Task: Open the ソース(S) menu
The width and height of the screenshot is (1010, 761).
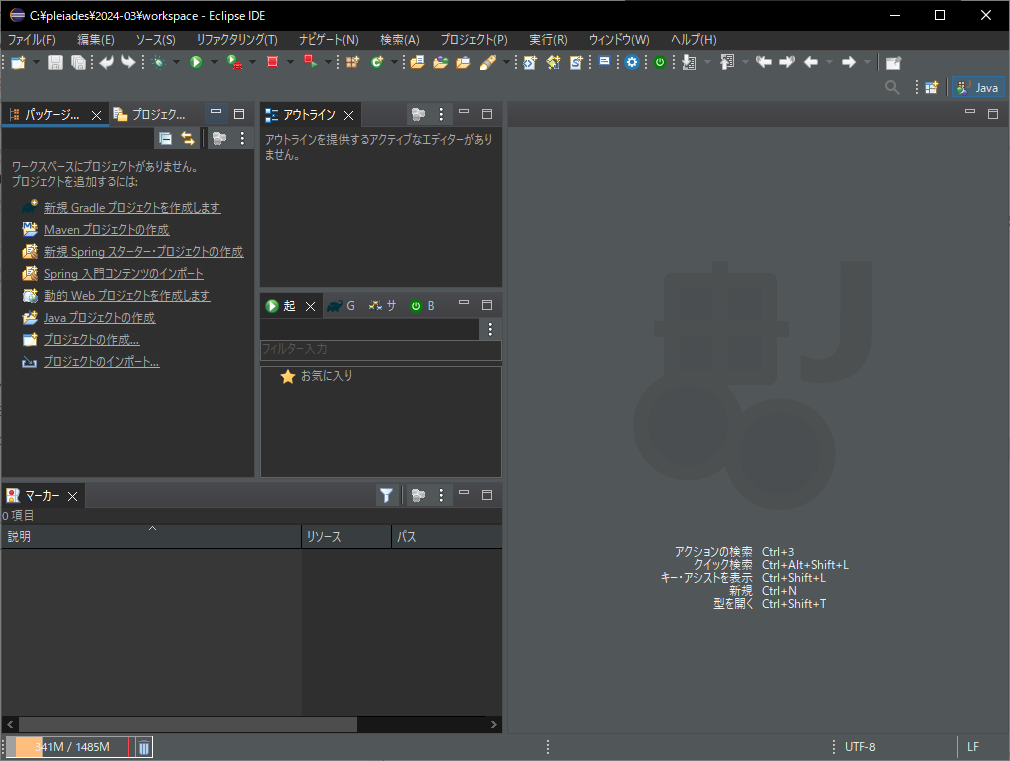Action: [x=155, y=40]
